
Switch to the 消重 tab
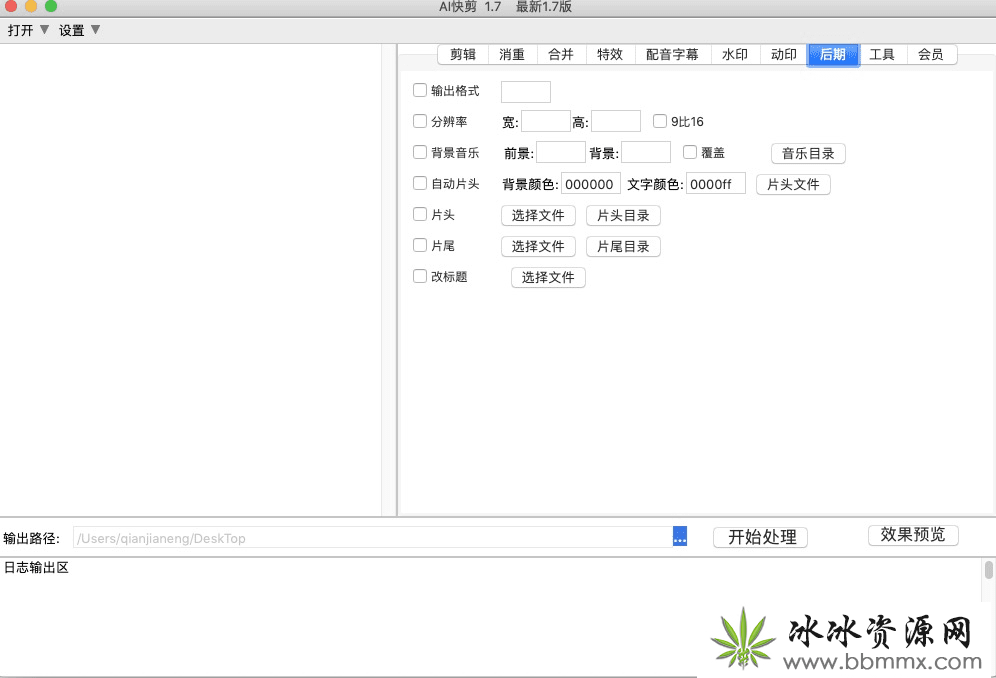click(x=512, y=55)
